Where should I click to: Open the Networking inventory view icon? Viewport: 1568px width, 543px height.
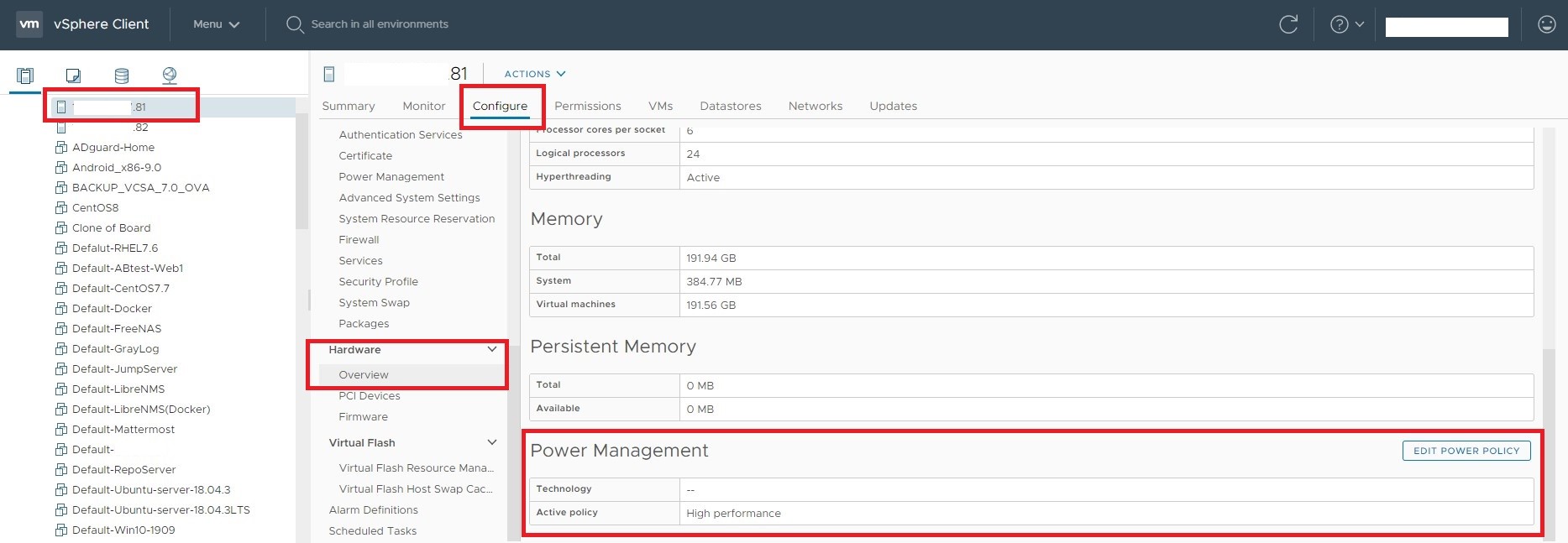click(170, 76)
